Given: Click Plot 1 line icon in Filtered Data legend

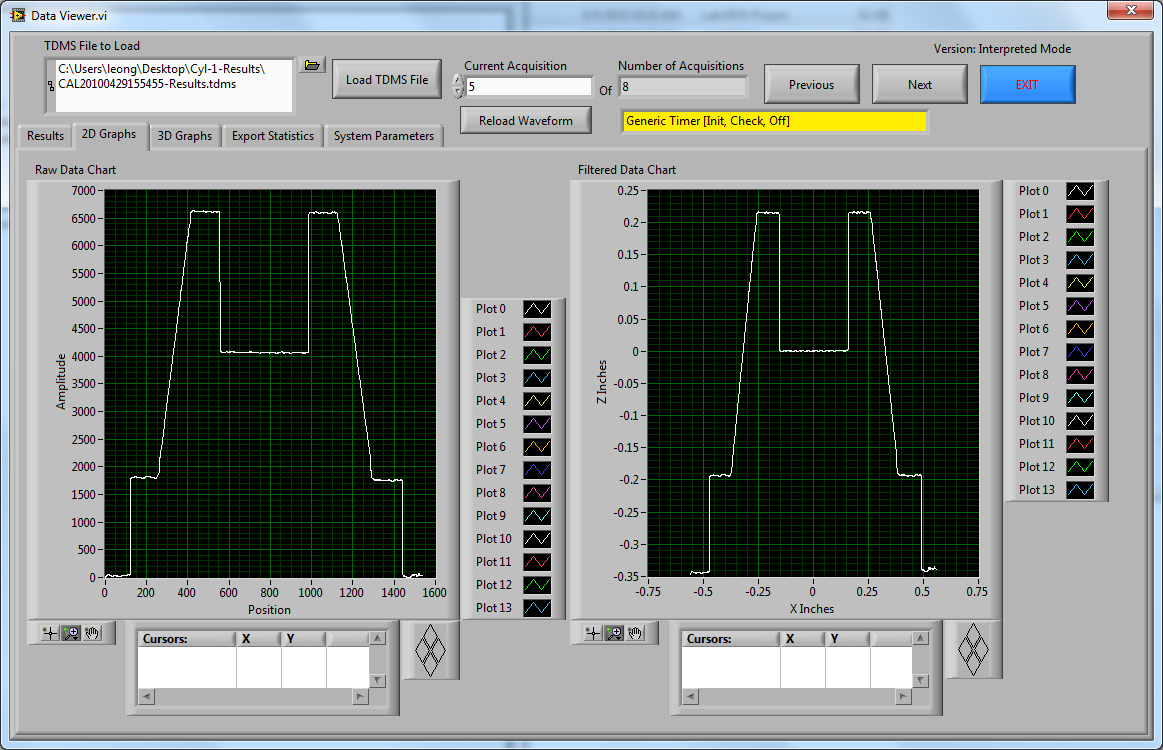Looking at the screenshot, I should click(1080, 214).
